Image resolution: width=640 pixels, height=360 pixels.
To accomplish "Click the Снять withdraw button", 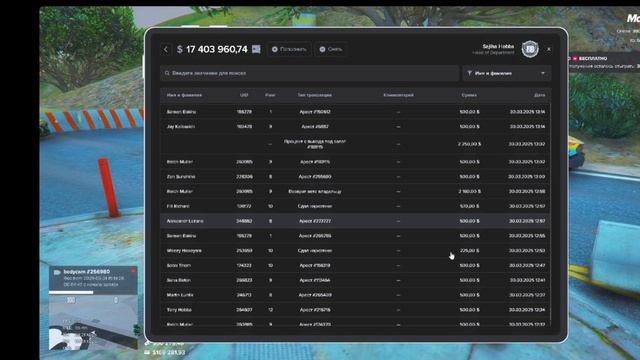I will coord(331,49).
